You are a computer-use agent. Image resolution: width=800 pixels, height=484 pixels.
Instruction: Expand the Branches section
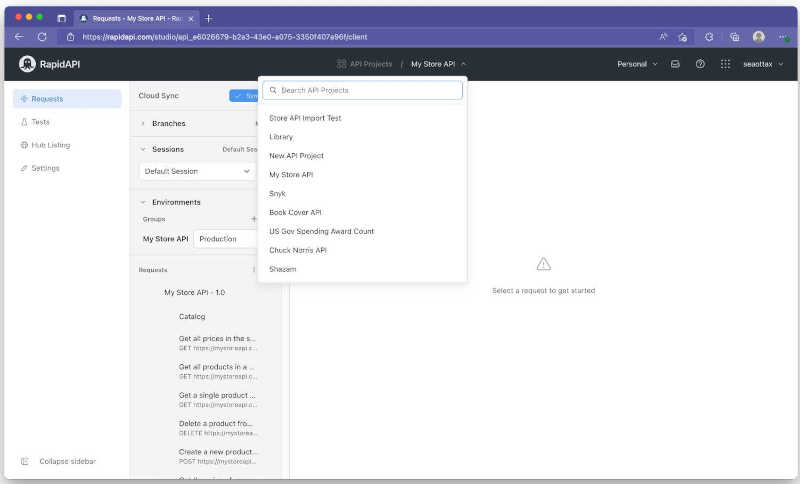point(144,124)
